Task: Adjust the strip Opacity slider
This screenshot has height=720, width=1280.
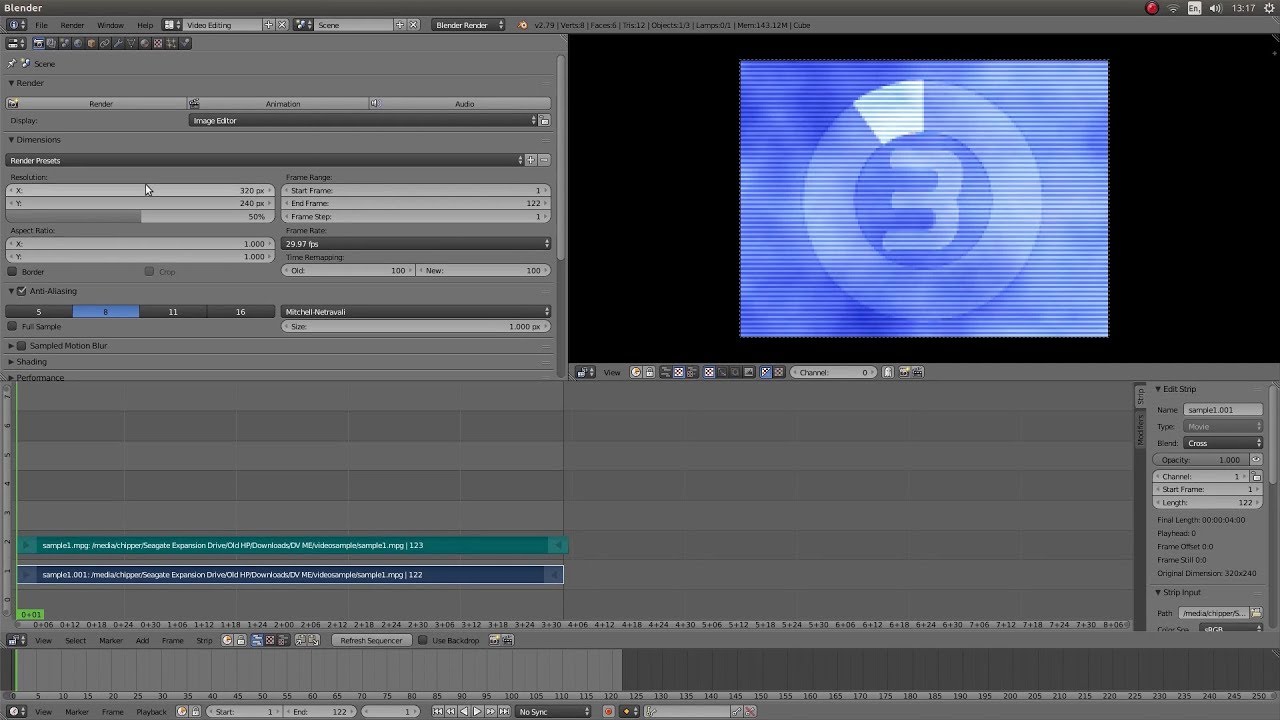Action: [1201, 460]
